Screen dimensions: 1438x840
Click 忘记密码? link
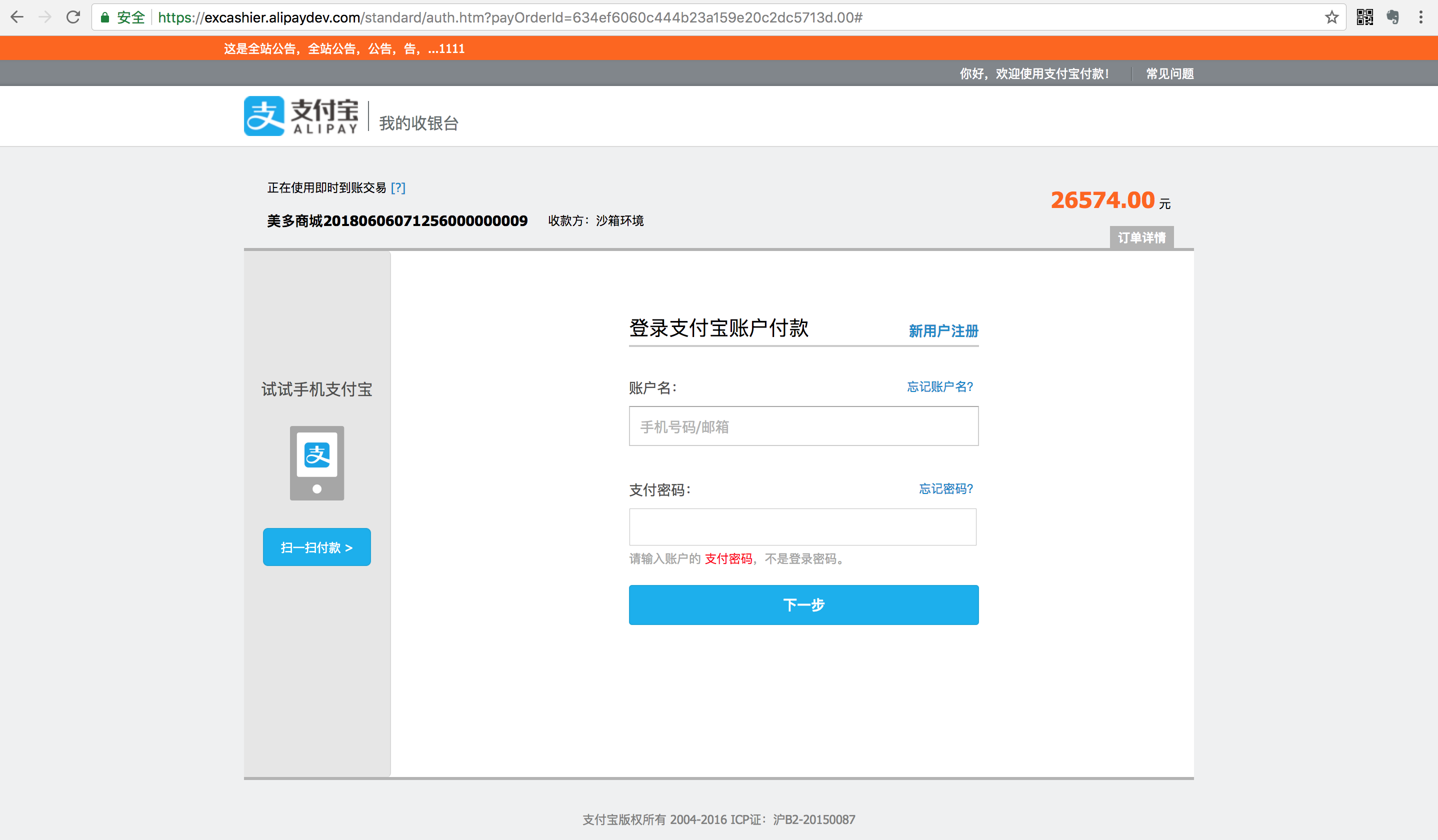tap(945, 489)
